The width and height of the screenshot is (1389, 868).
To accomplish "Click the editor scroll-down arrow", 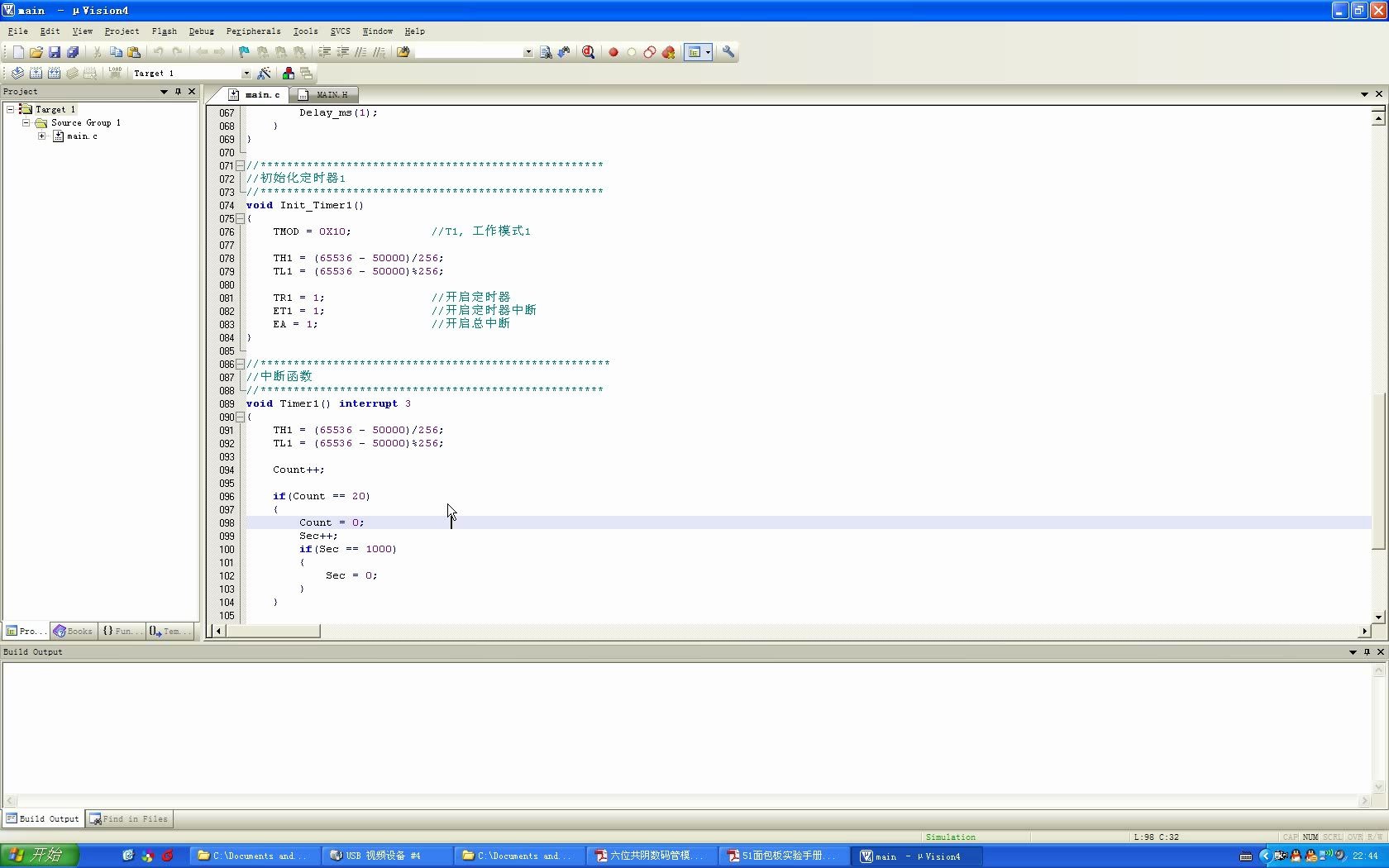I will (x=1378, y=617).
